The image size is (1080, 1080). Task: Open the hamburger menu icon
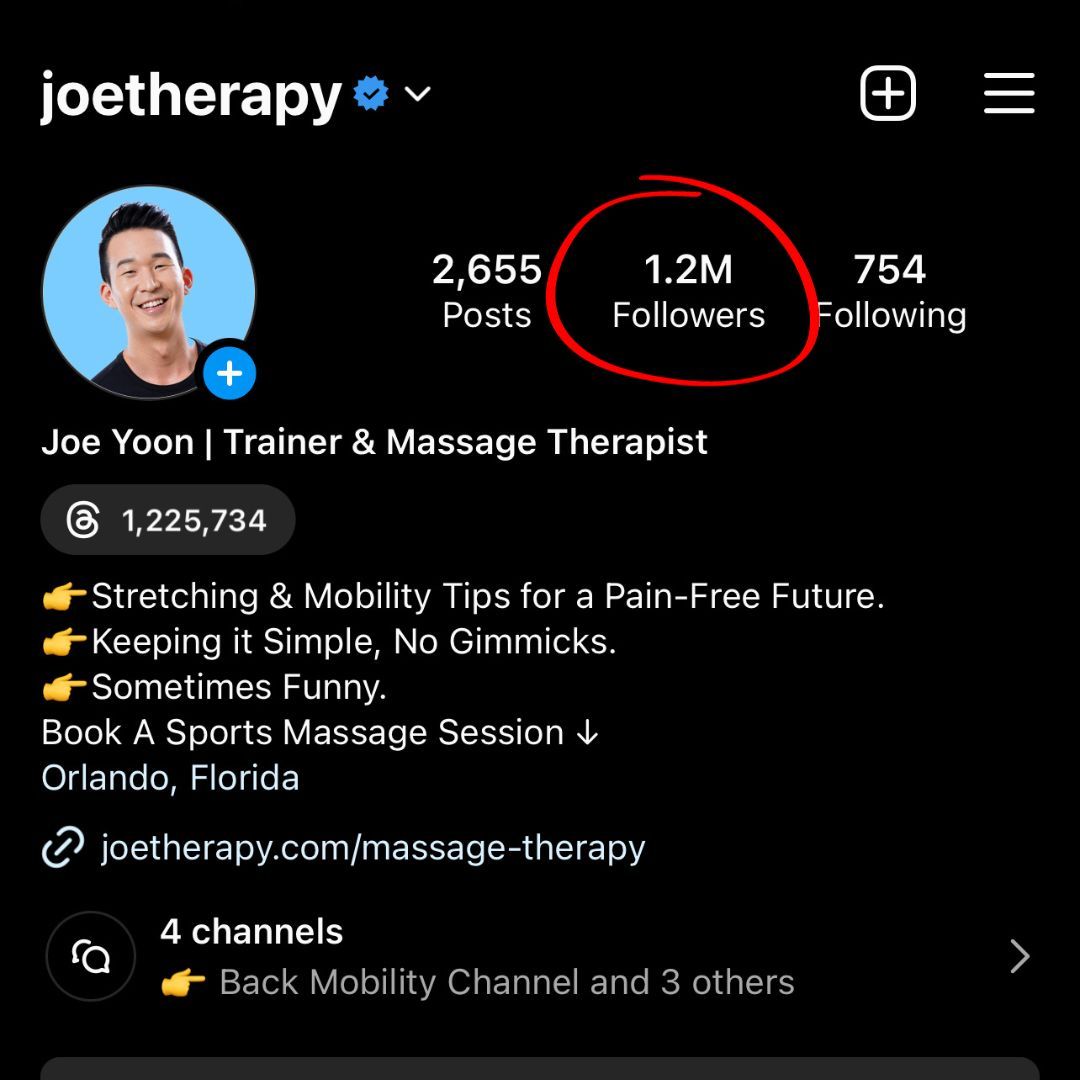(1008, 93)
